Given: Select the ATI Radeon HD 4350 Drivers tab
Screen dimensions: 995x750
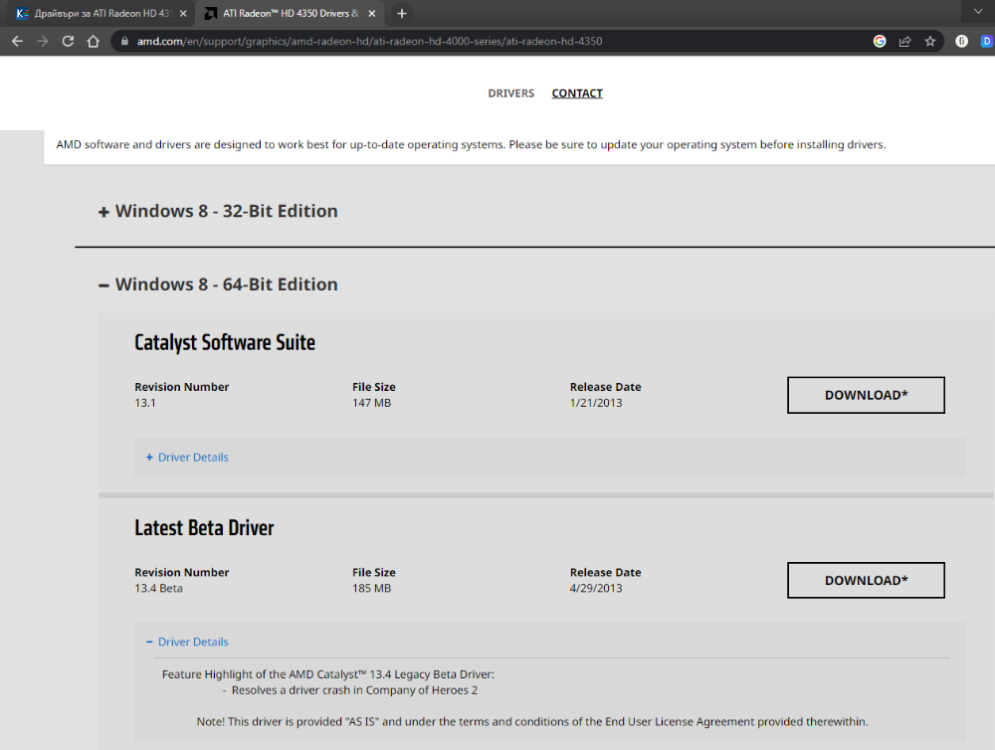Looking at the screenshot, I should click(289, 13).
